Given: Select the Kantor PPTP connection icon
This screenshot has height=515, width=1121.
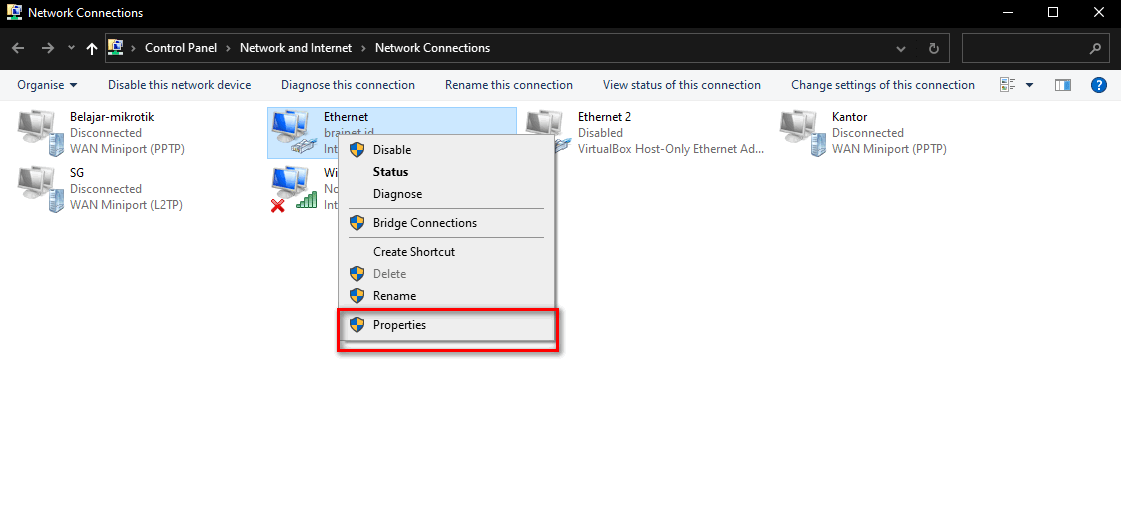Looking at the screenshot, I should click(x=800, y=133).
